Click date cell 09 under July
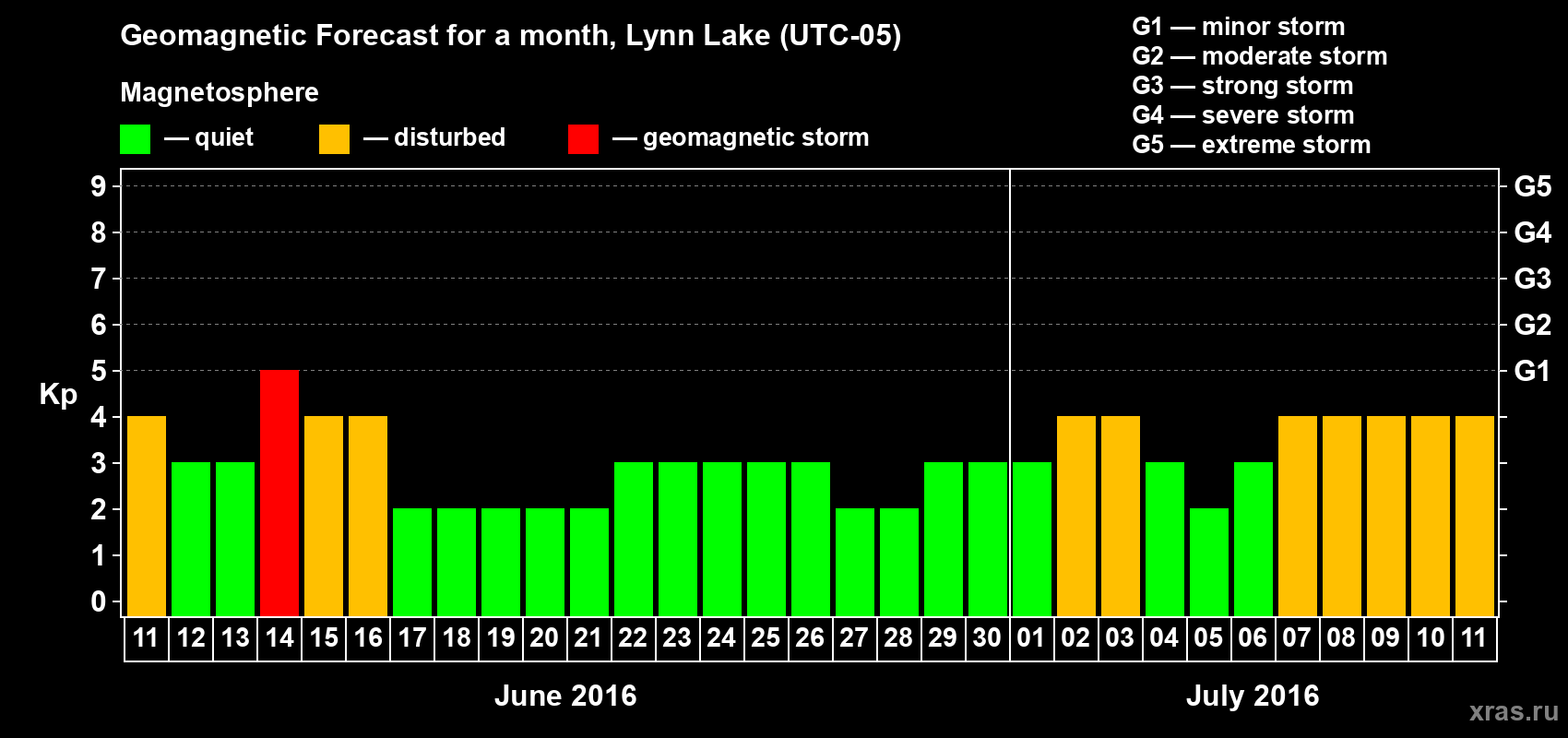Image resolution: width=1568 pixels, height=738 pixels. [1386, 638]
